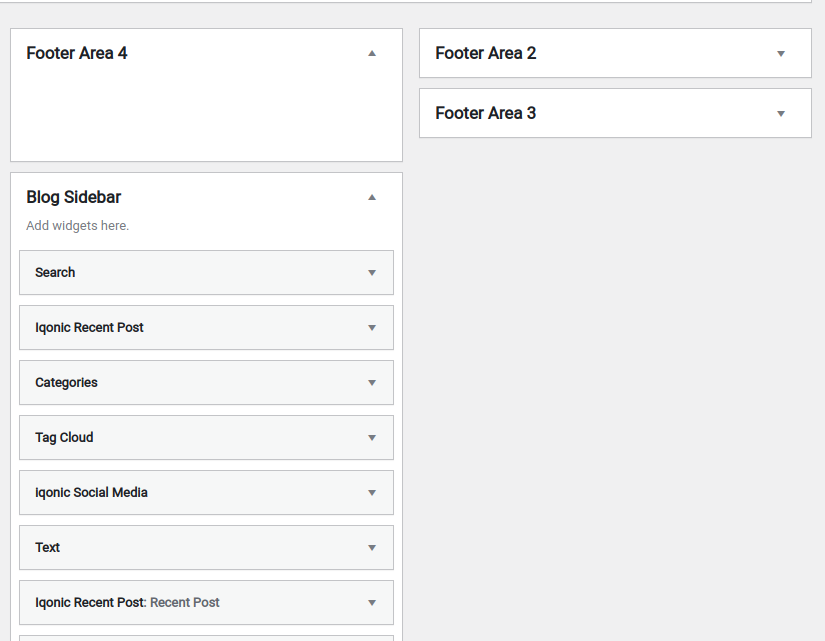
Task: Select the Categories widget title
Action: pyautogui.click(x=66, y=382)
